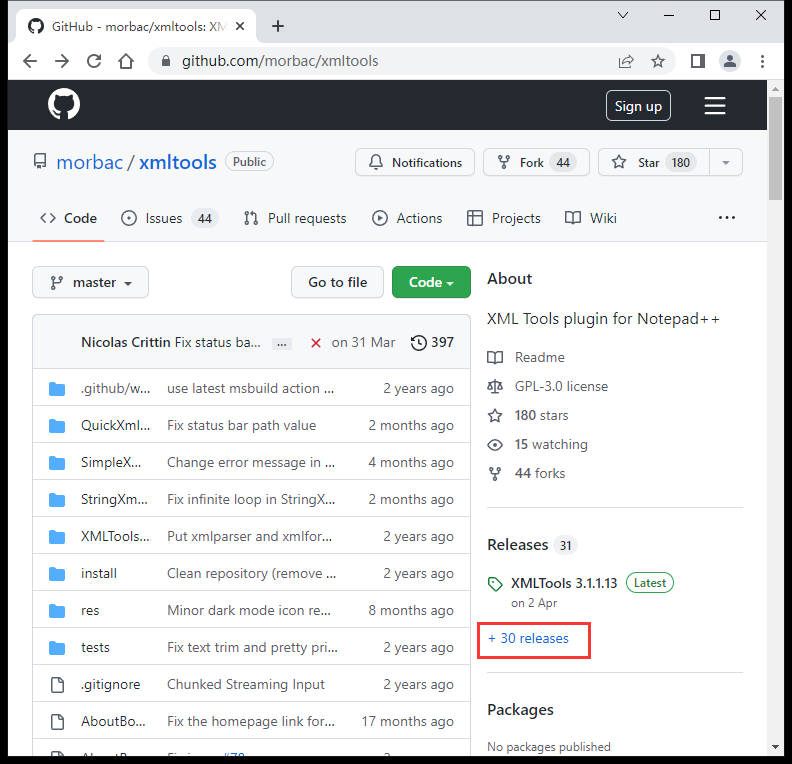Bookmark this page with the star icon
Viewport: 792px width, 764px height.
[658, 61]
